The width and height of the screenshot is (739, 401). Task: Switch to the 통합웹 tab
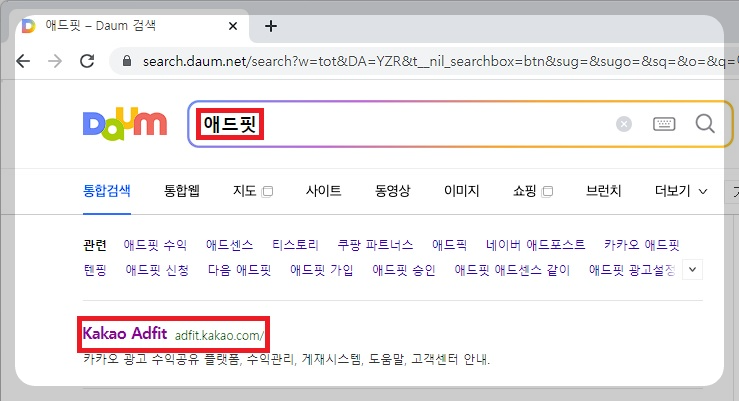click(182, 191)
